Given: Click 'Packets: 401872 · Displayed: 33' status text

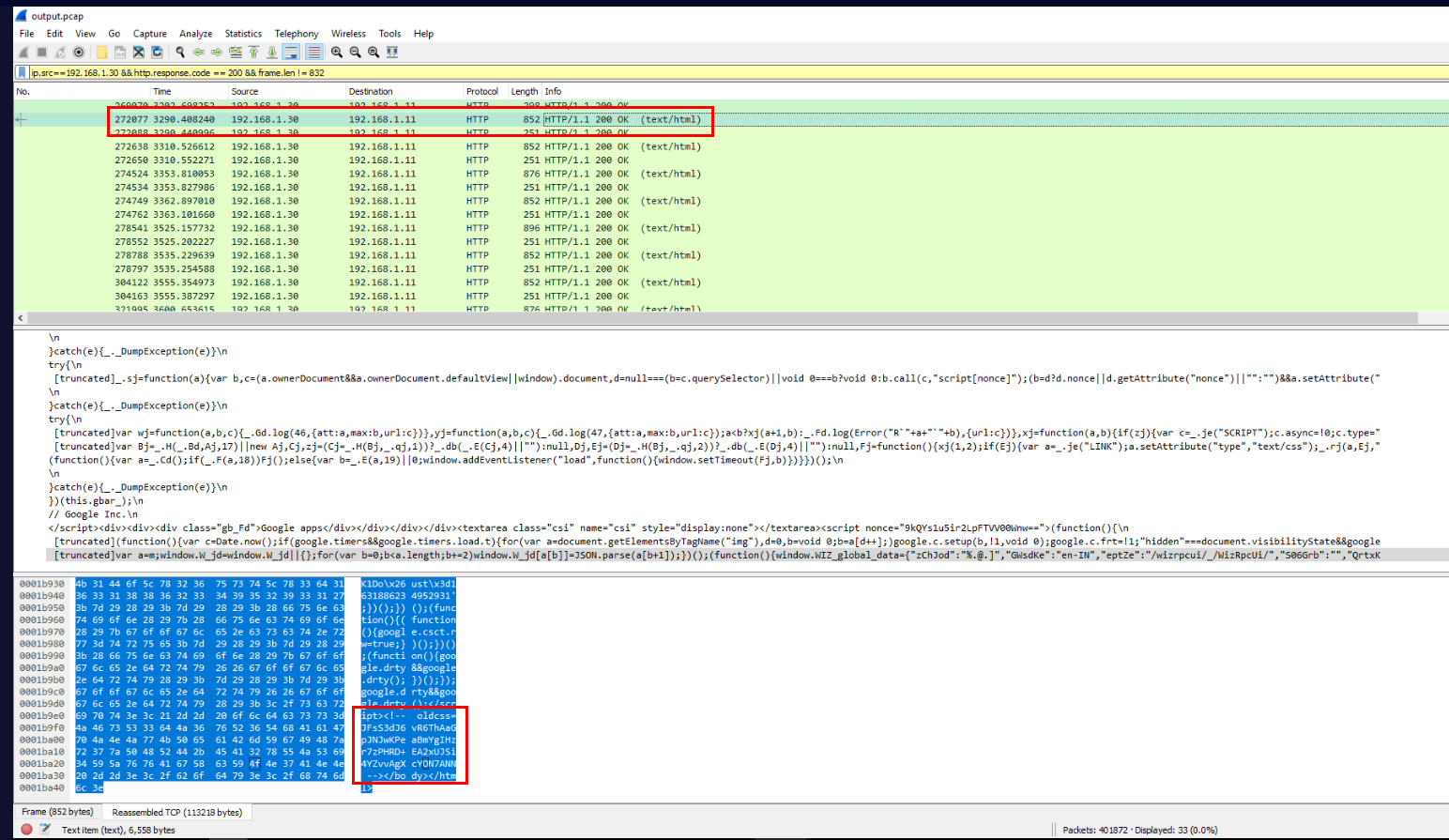Looking at the screenshot, I should click(1140, 830).
